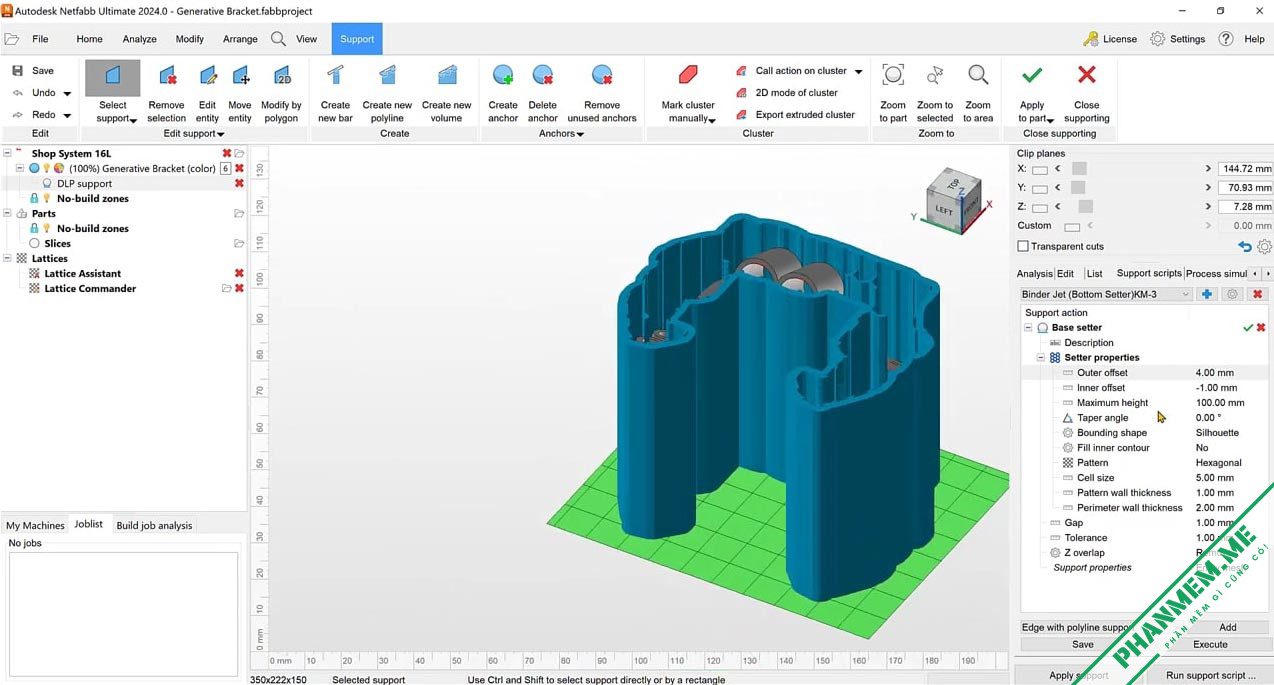Open the Build job analysis tab
This screenshot has width=1274, height=685.
[154, 525]
